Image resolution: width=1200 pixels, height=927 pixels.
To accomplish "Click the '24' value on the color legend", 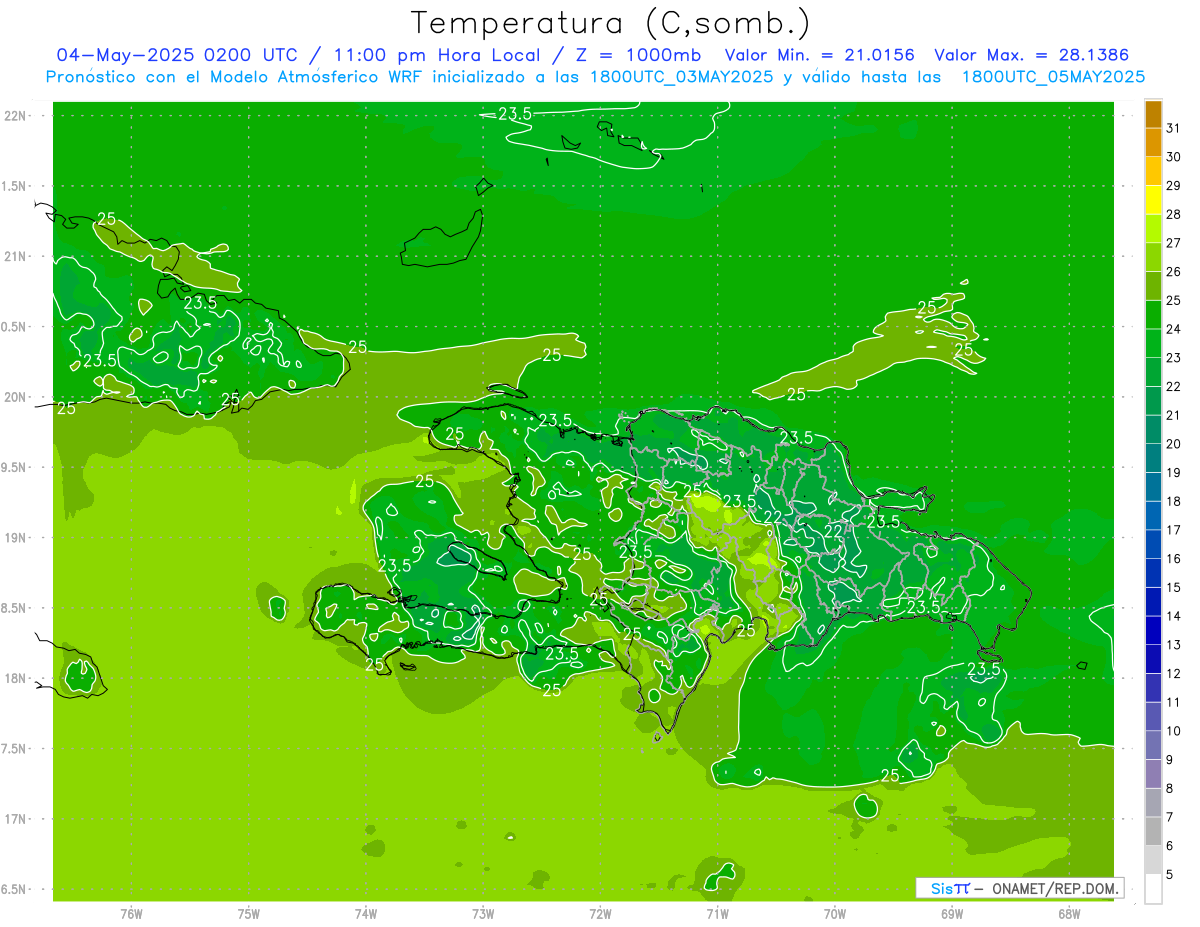I will pyautogui.click(x=1174, y=328).
